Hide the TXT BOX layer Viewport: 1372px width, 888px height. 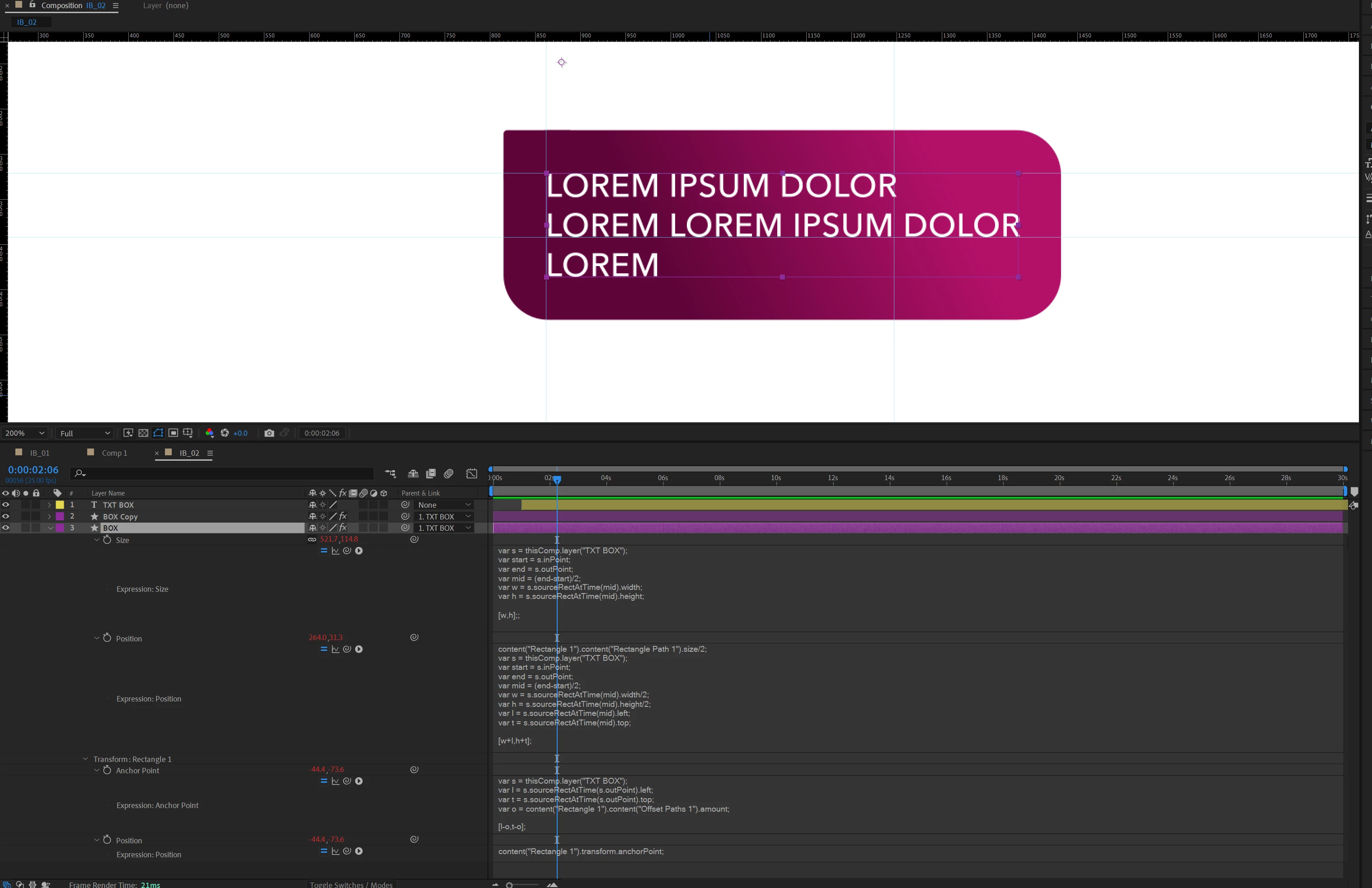coord(6,505)
